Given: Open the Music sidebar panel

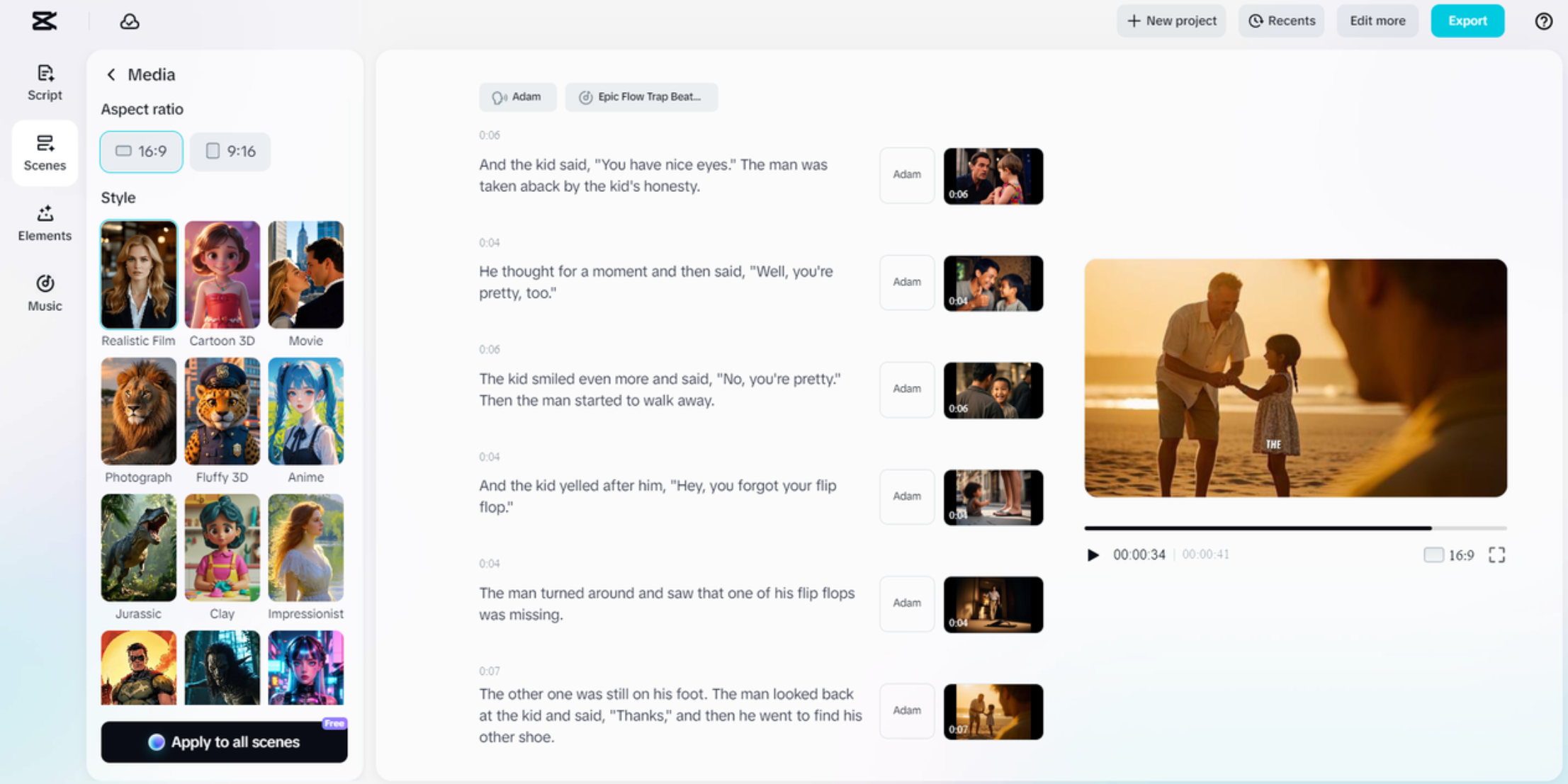Looking at the screenshot, I should pos(45,293).
